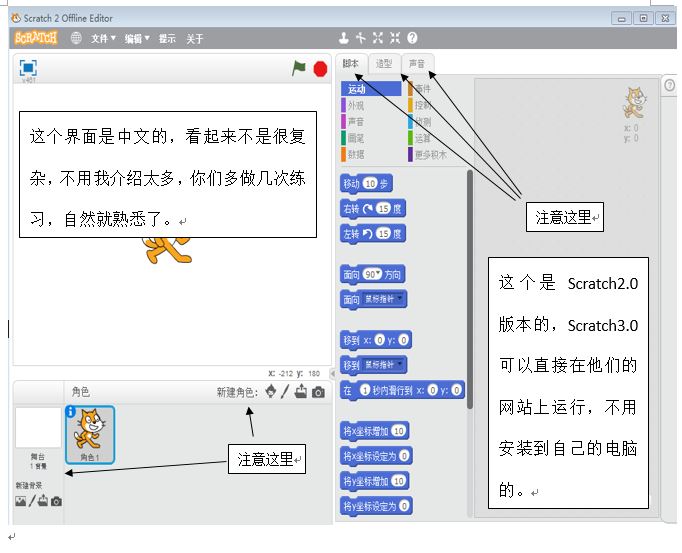Edit x value in 移到 x y block
The width and height of the screenshot is (682, 553).
380,340
